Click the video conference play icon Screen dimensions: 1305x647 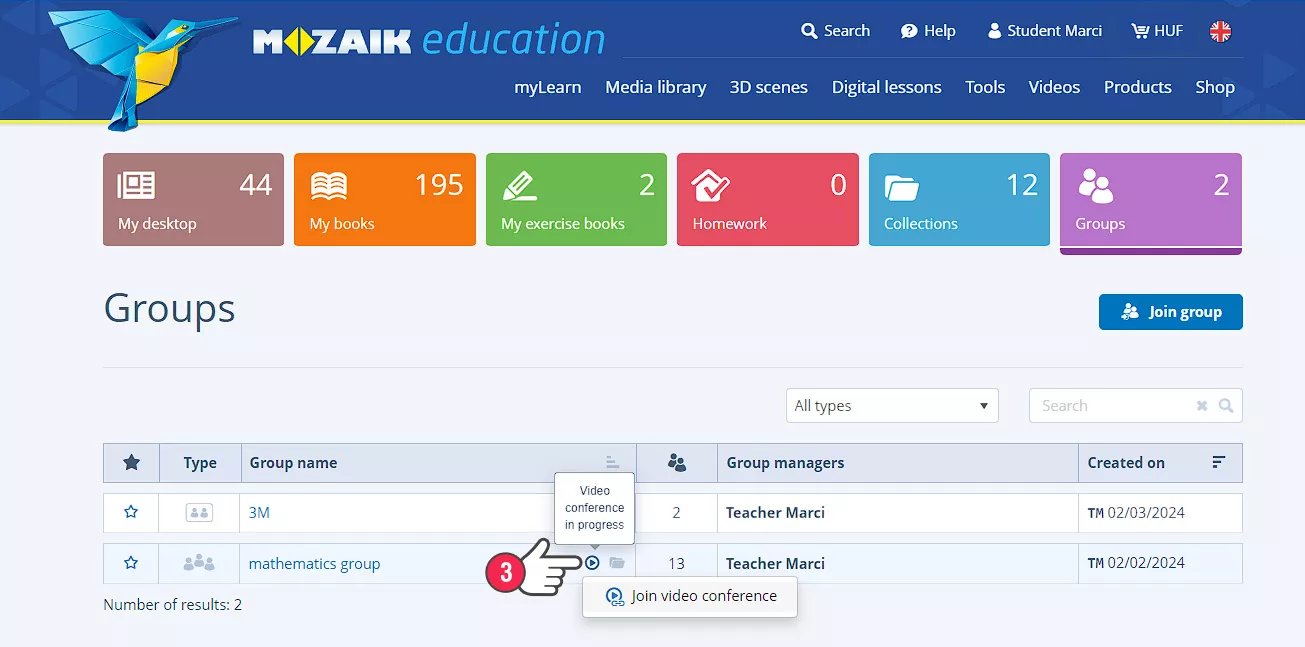tap(592, 563)
